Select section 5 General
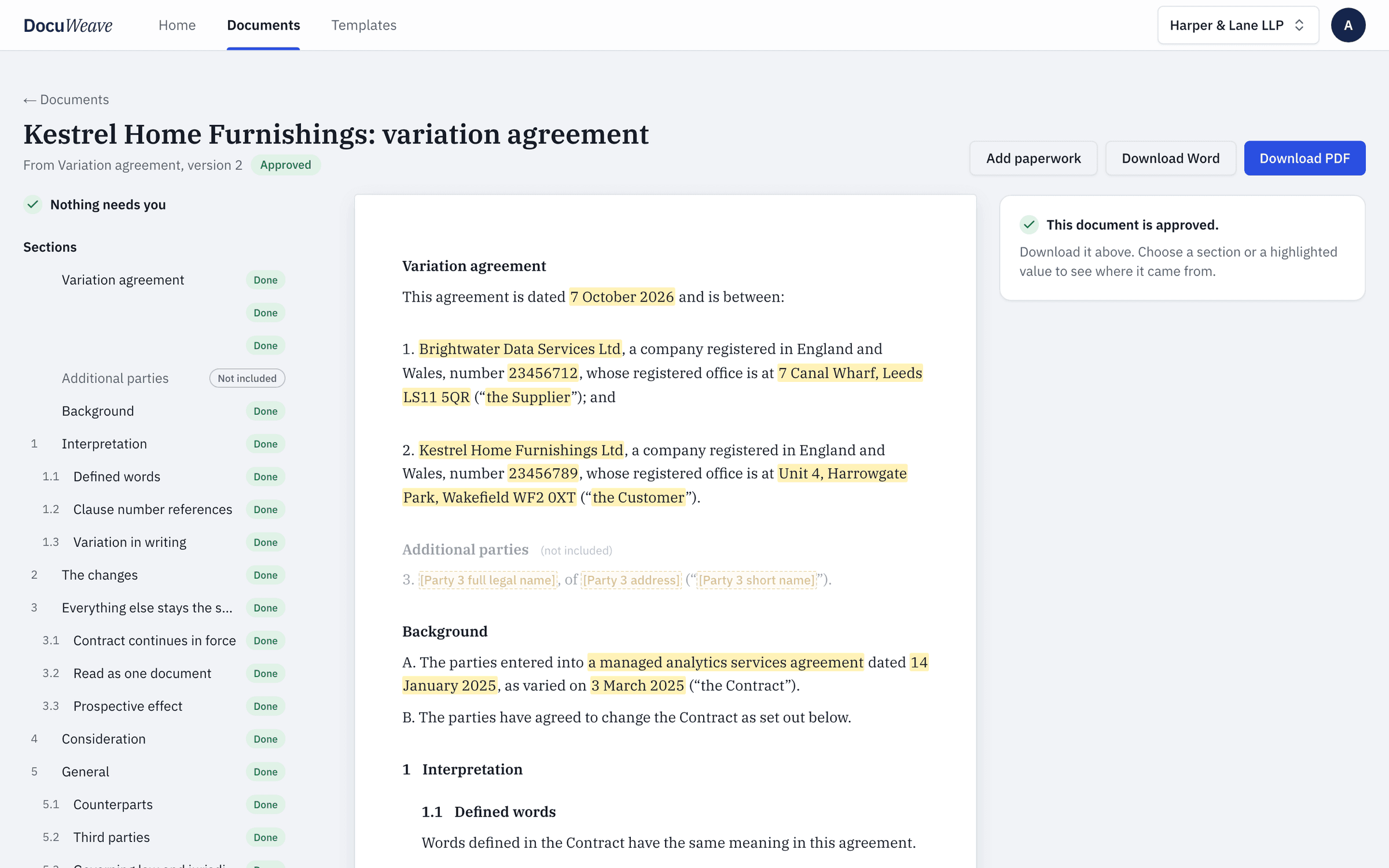This screenshot has width=1389, height=868. (155, 772)
